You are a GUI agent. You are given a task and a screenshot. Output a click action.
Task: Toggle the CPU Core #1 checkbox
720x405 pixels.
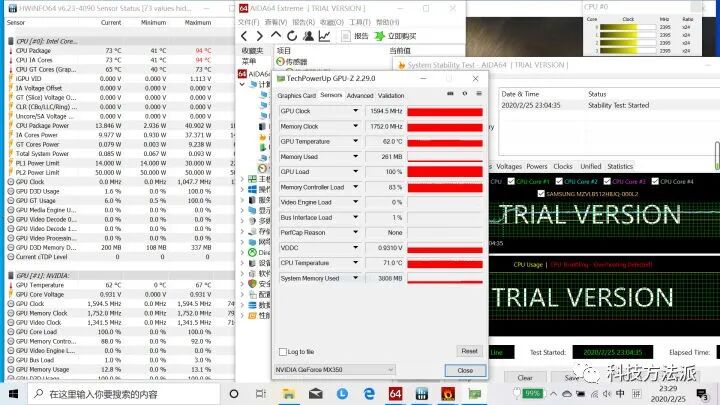point(511,181)
